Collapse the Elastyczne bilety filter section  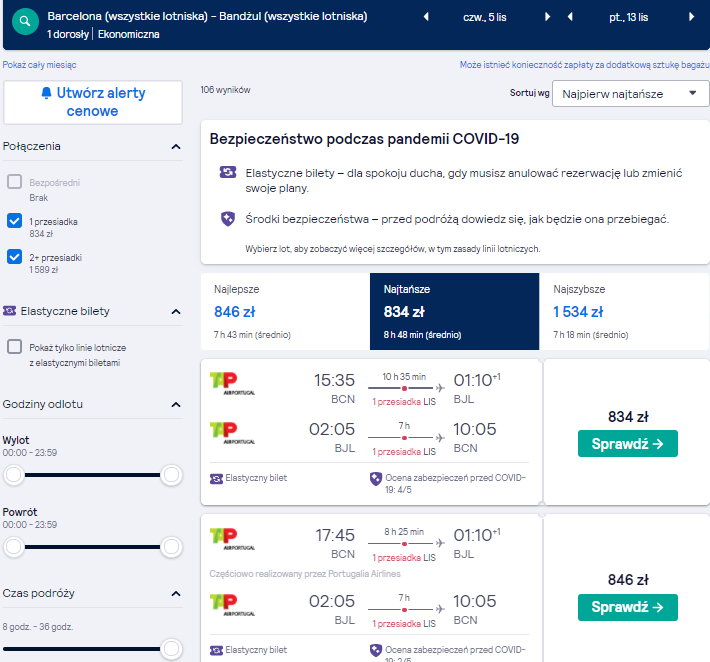coord(176,312)
